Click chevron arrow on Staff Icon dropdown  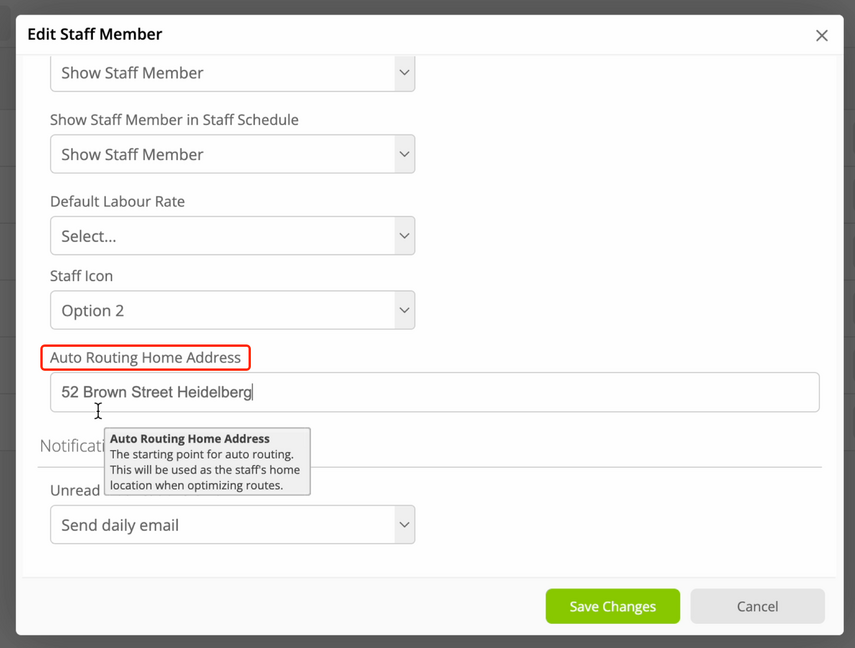(x=404, y=310)
